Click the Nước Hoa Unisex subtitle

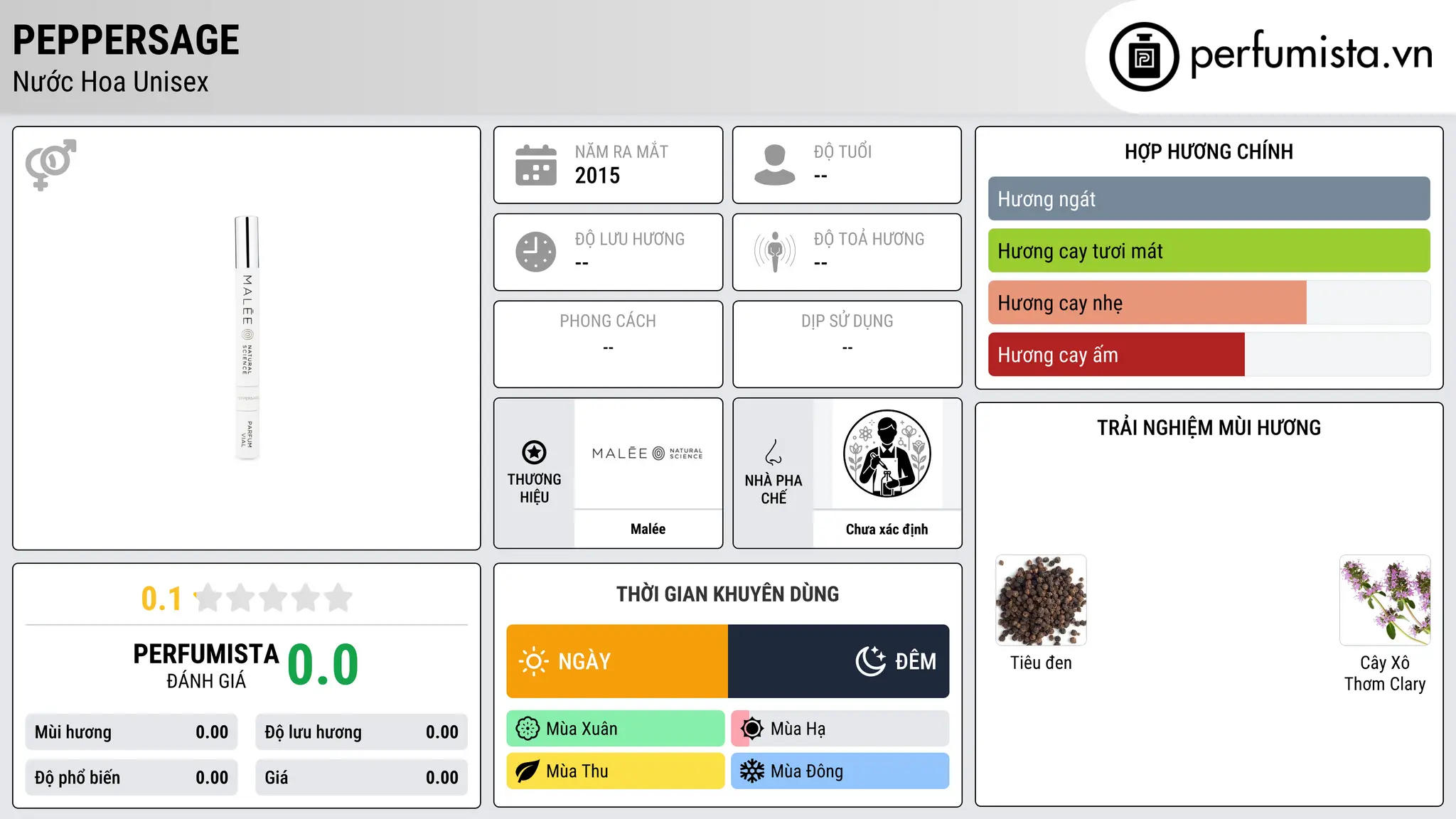coord(111,82)
